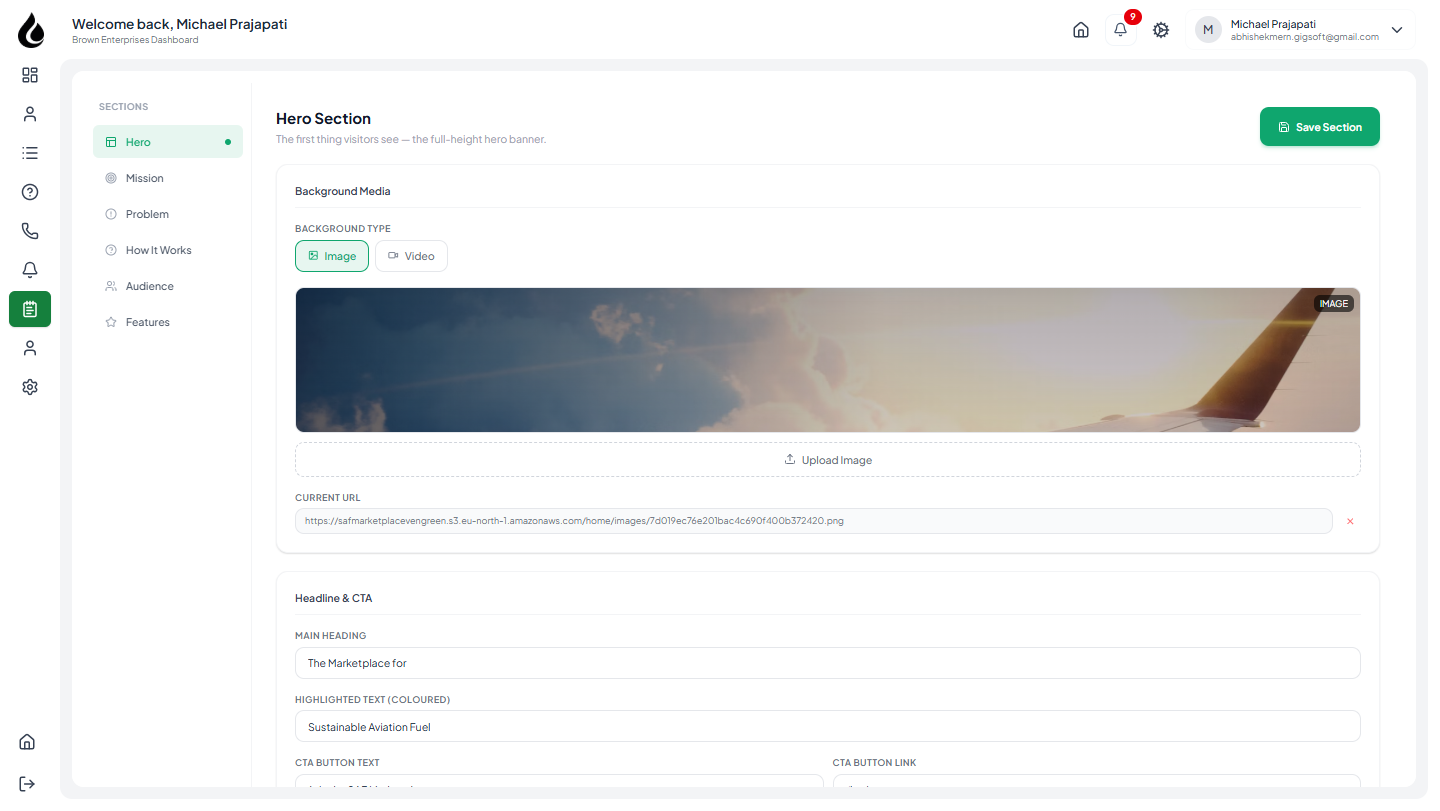
Task: Open the person icon above sidebar list icon
Action: pos(30,114)
